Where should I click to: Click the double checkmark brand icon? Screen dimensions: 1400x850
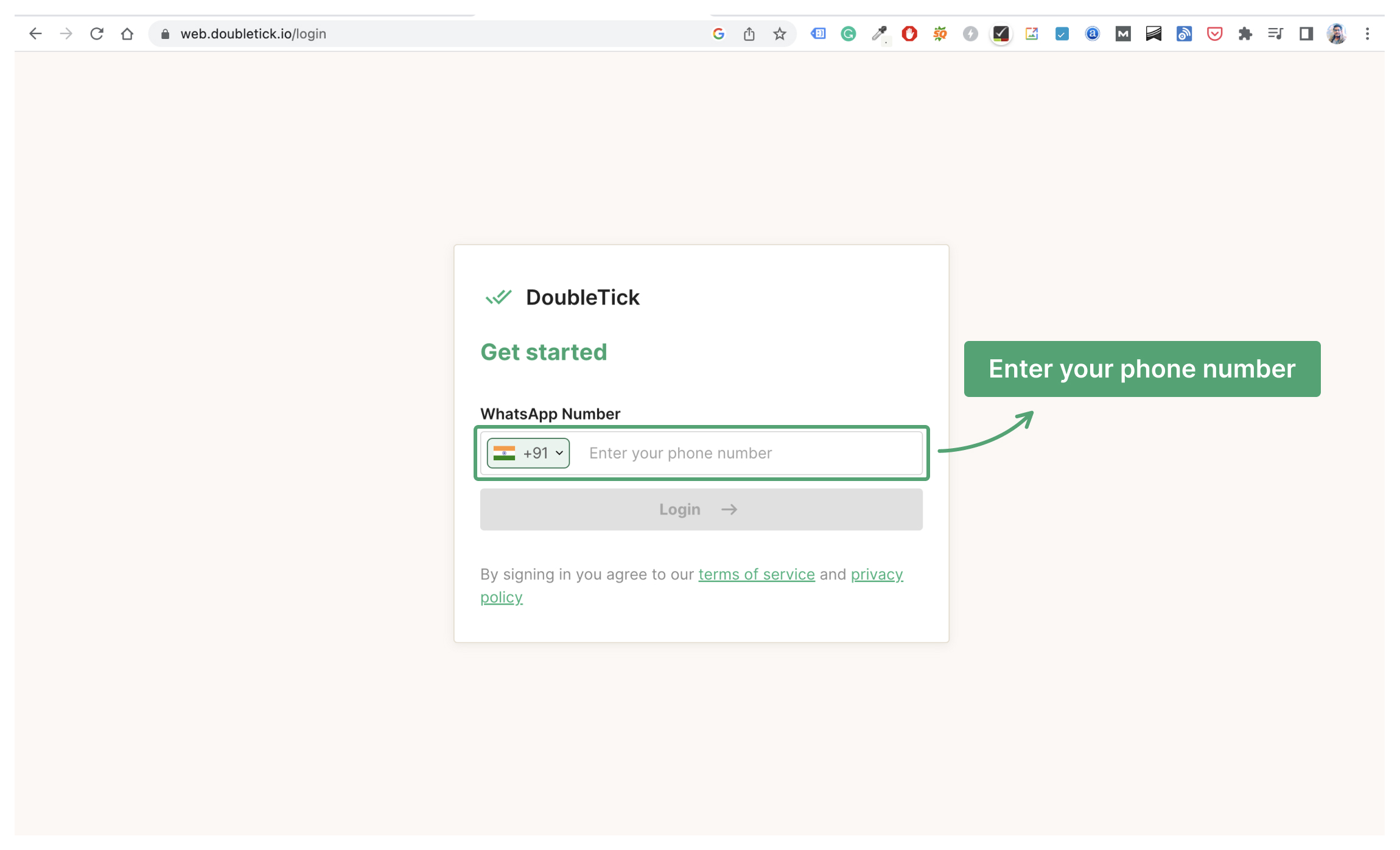497,297
